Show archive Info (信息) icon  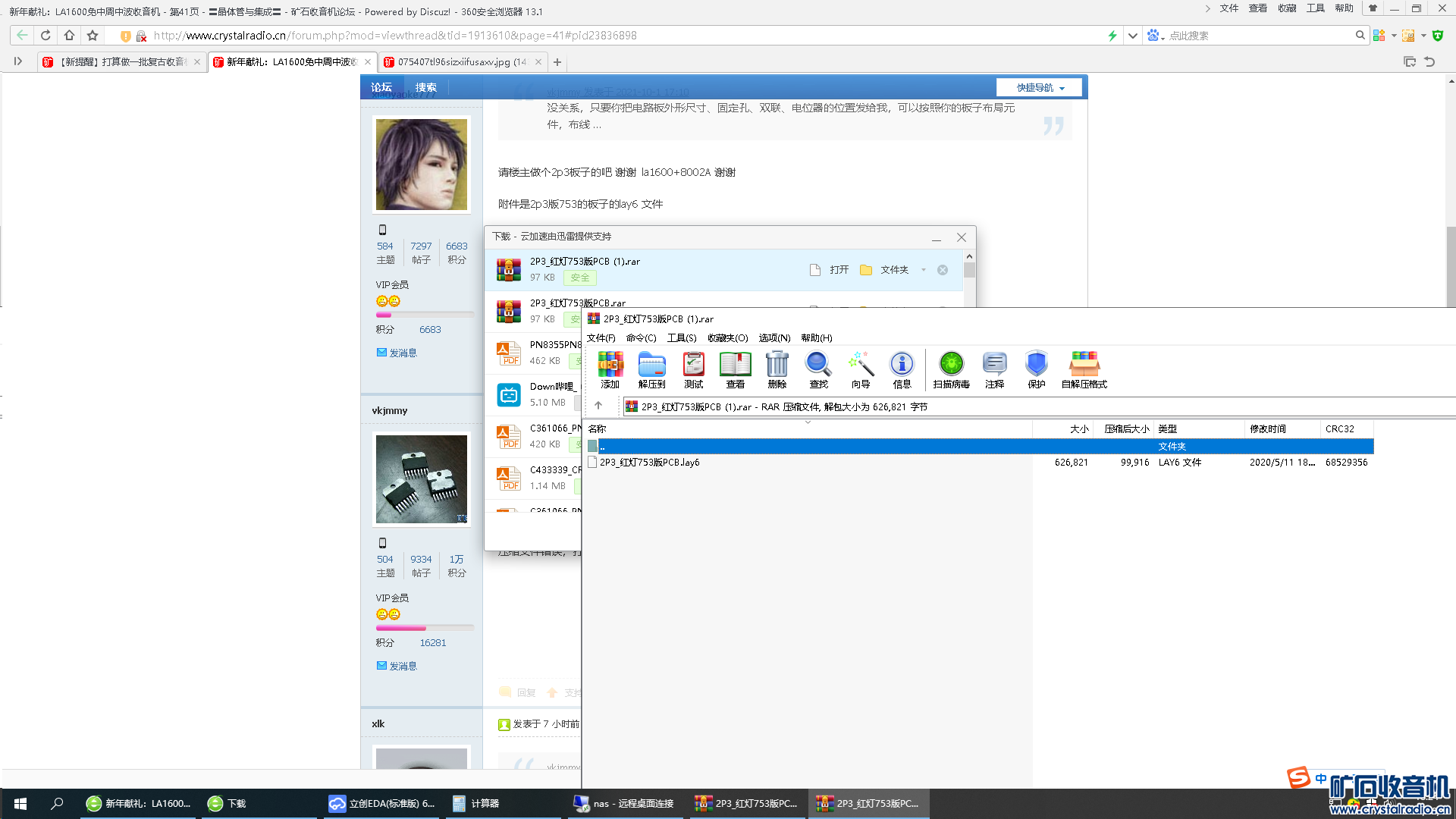(902, 369)
